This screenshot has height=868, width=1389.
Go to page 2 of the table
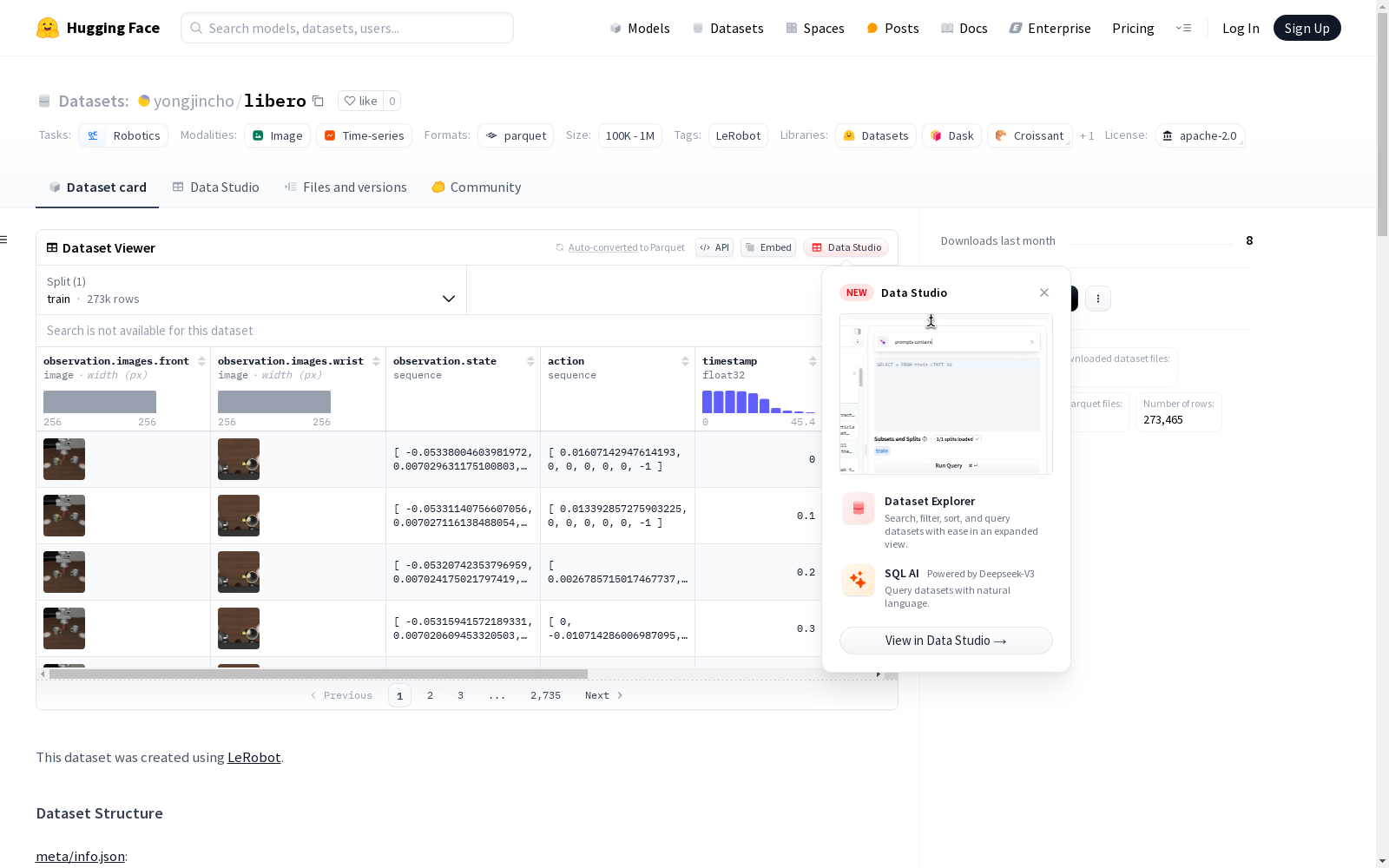point(430,695)
